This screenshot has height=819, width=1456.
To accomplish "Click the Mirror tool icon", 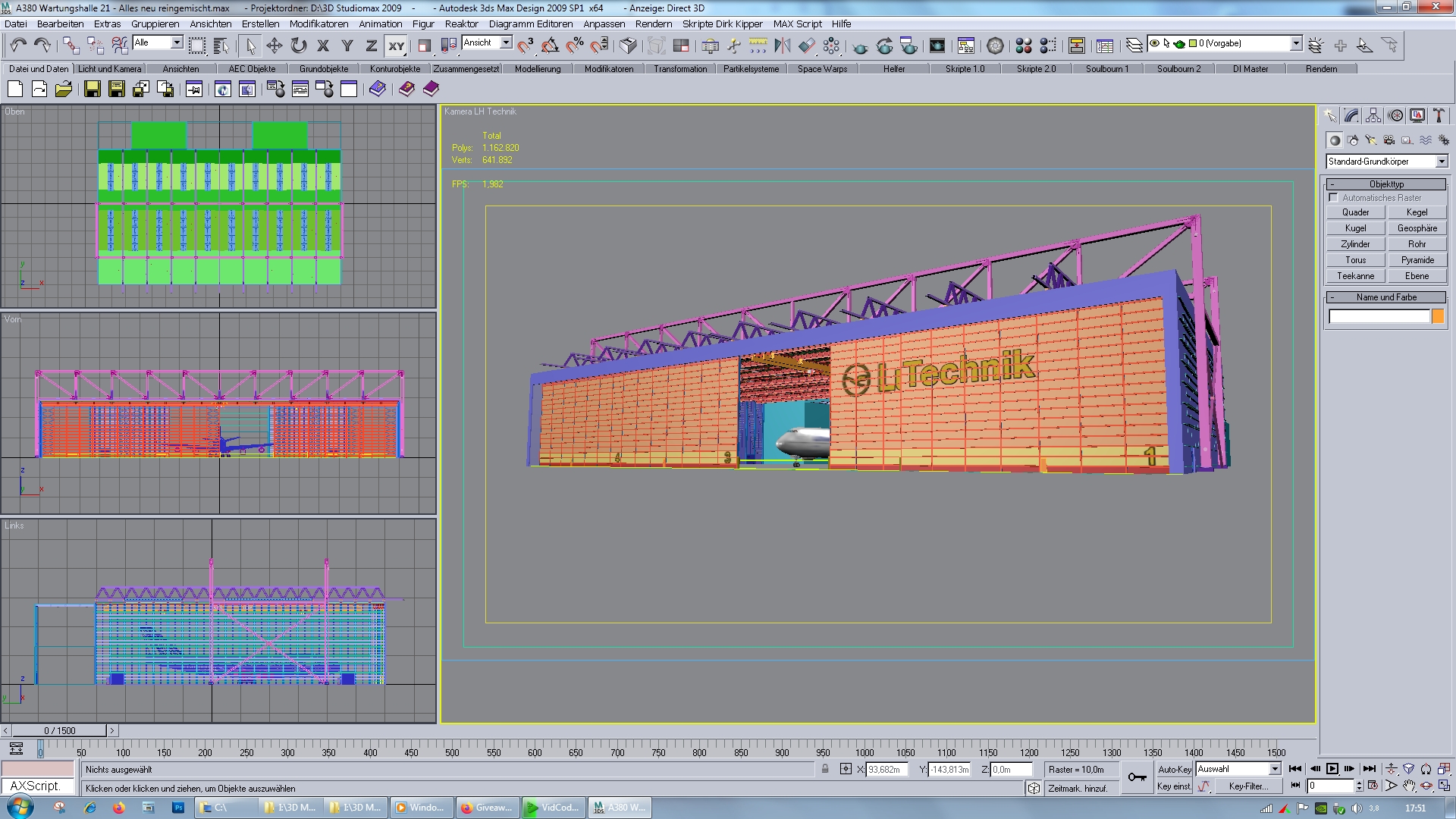I will (783, 45).
